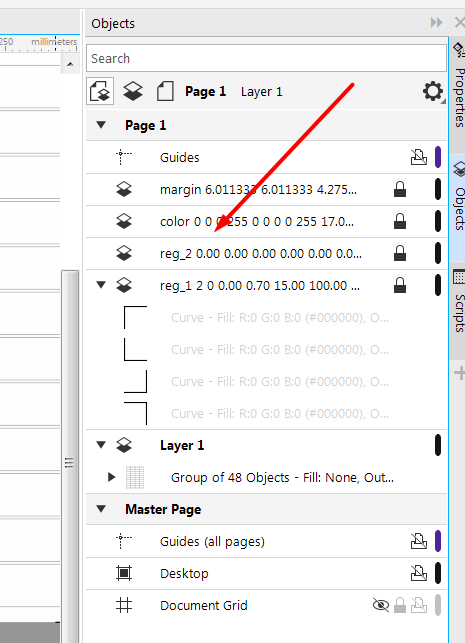The image size is (465, 643).
Task: Click the Layer view icon in toolbar
Action: (133, 91)
